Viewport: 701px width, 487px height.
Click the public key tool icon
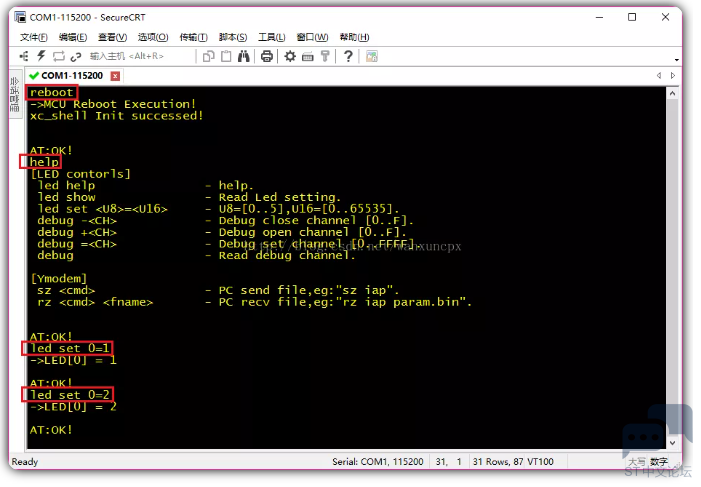(x=326, y=56)
